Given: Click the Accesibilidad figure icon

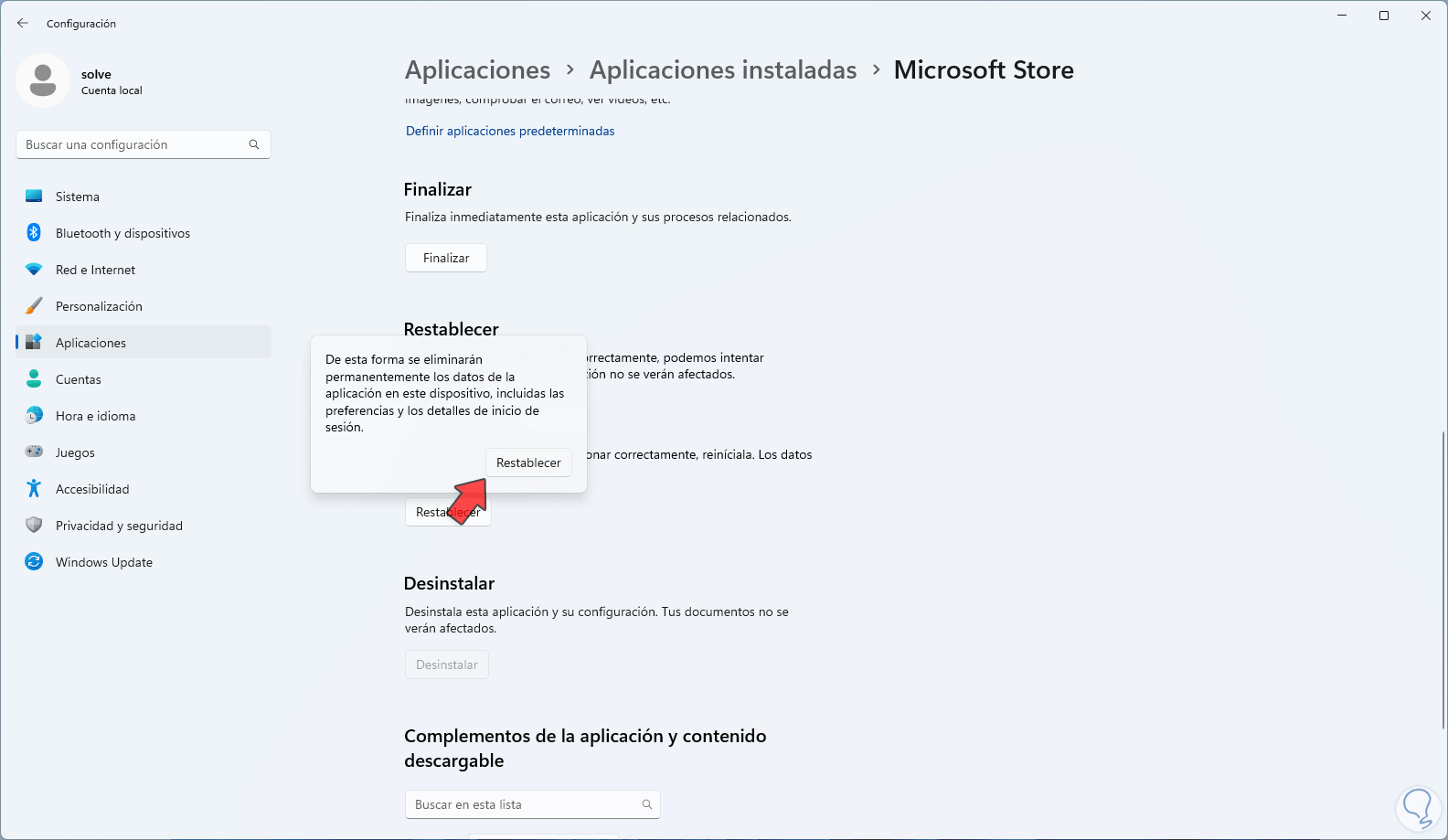Looking at the screenshot, I should click(x=34, y=489).
